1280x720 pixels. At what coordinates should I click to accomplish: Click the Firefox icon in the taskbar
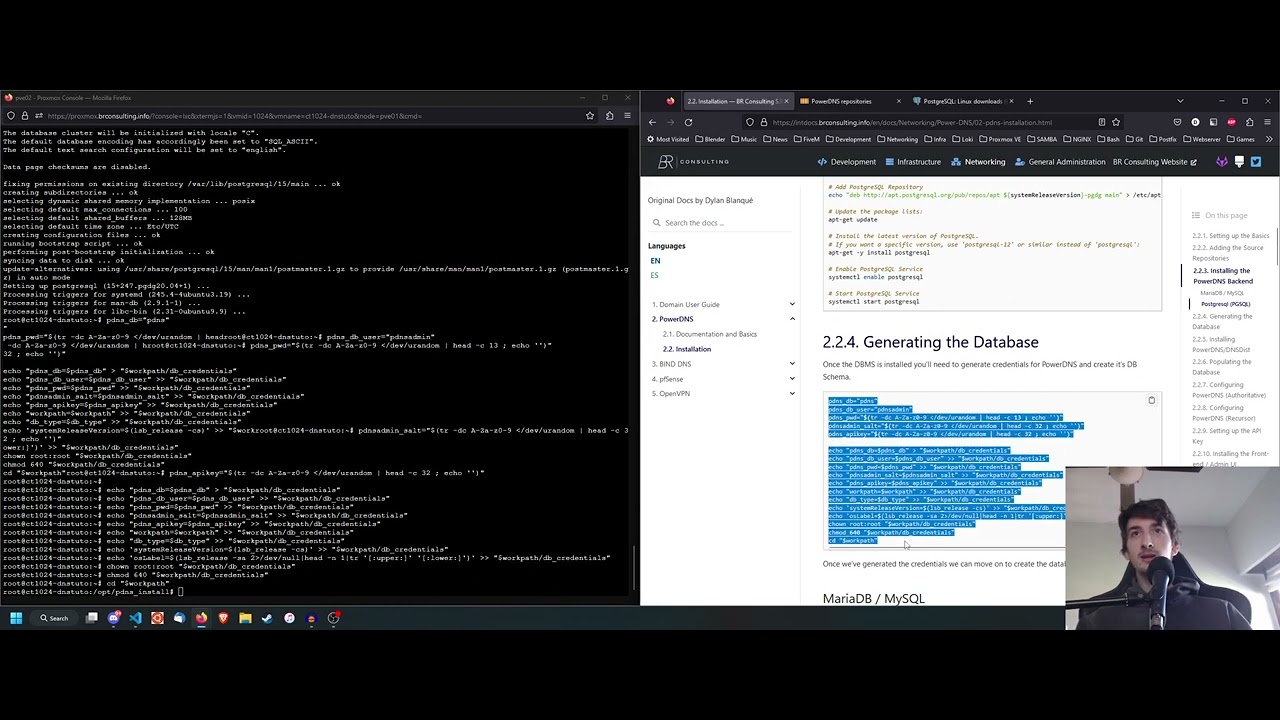point(201,618)
